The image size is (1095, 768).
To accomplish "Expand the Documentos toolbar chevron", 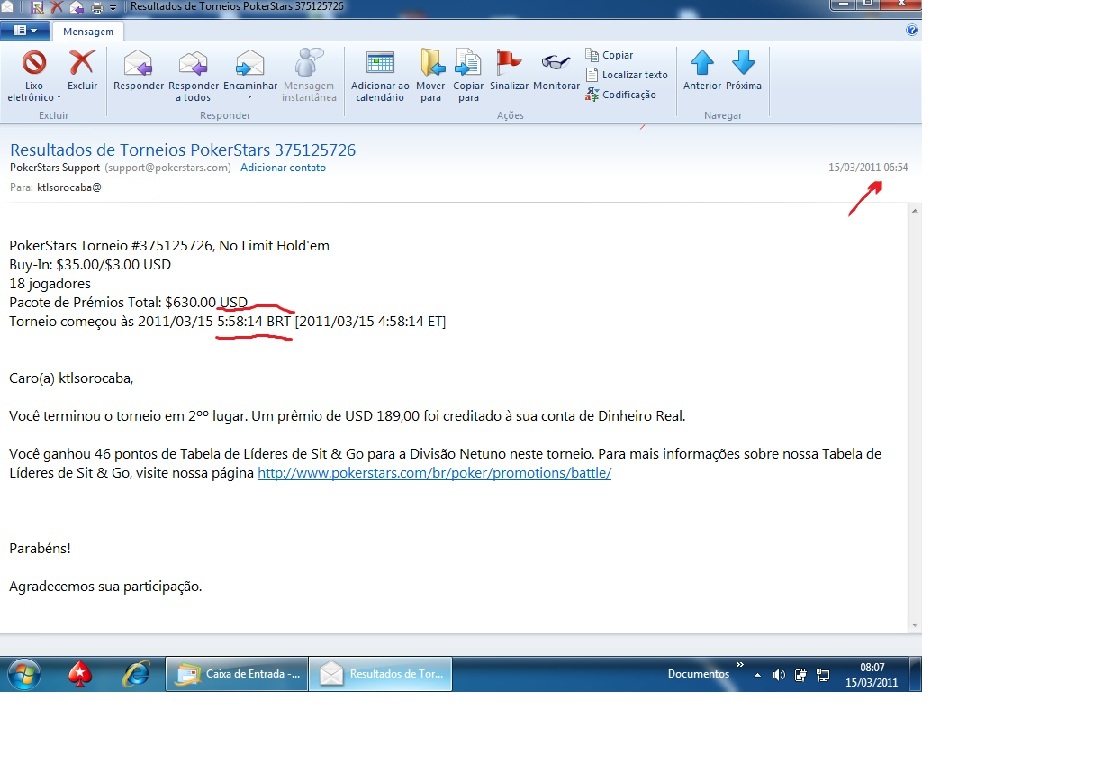I will 740,665.
